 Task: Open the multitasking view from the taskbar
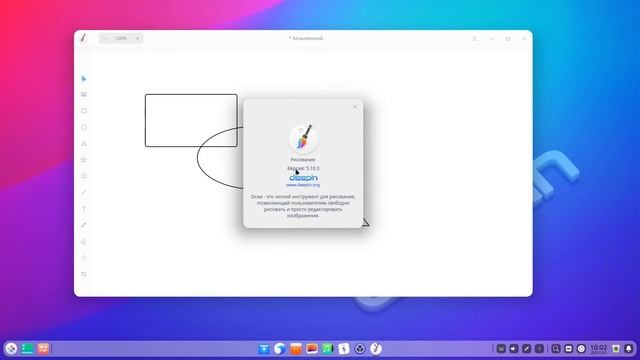pos(43,349)
